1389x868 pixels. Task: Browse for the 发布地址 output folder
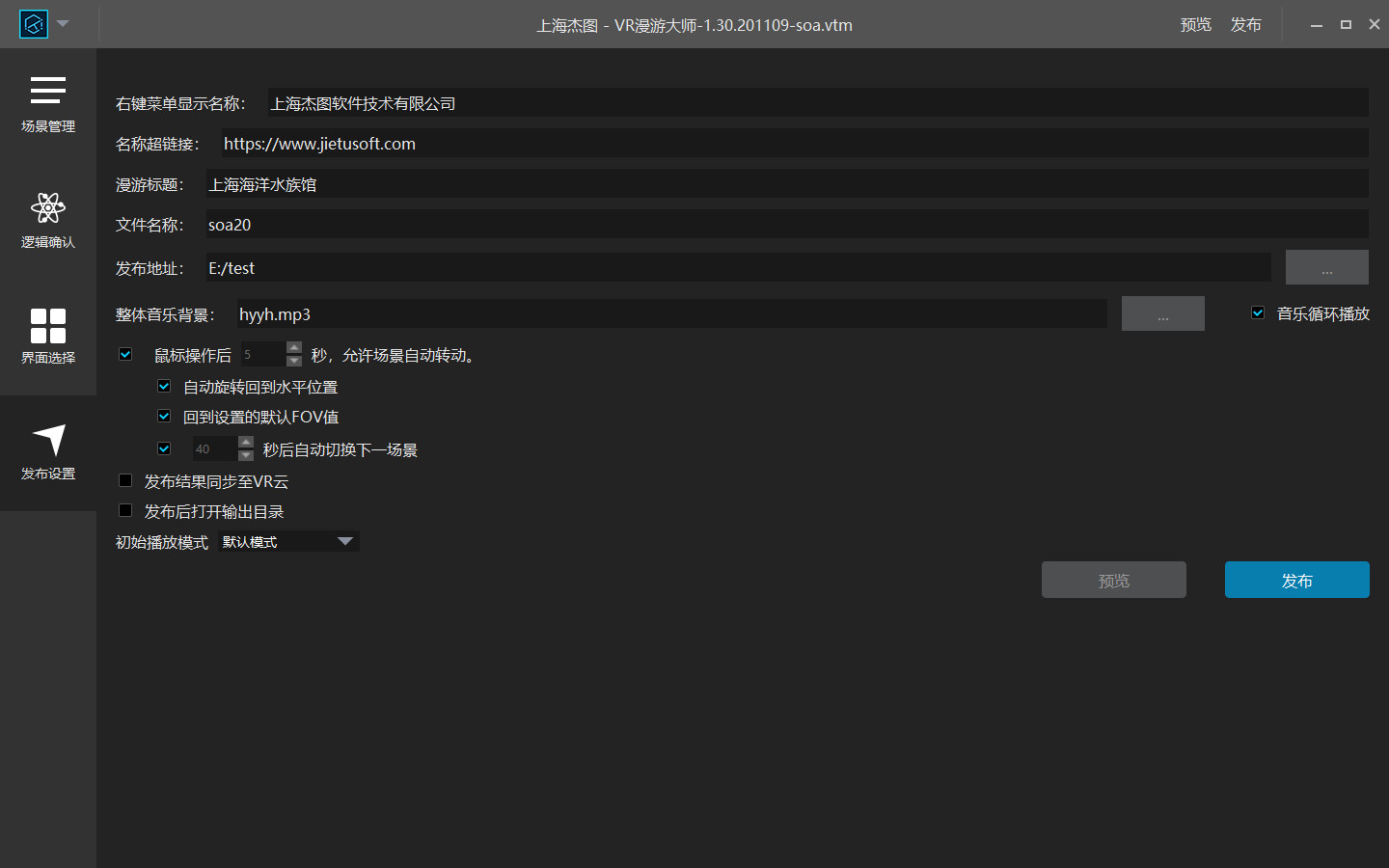point(1326,268)
